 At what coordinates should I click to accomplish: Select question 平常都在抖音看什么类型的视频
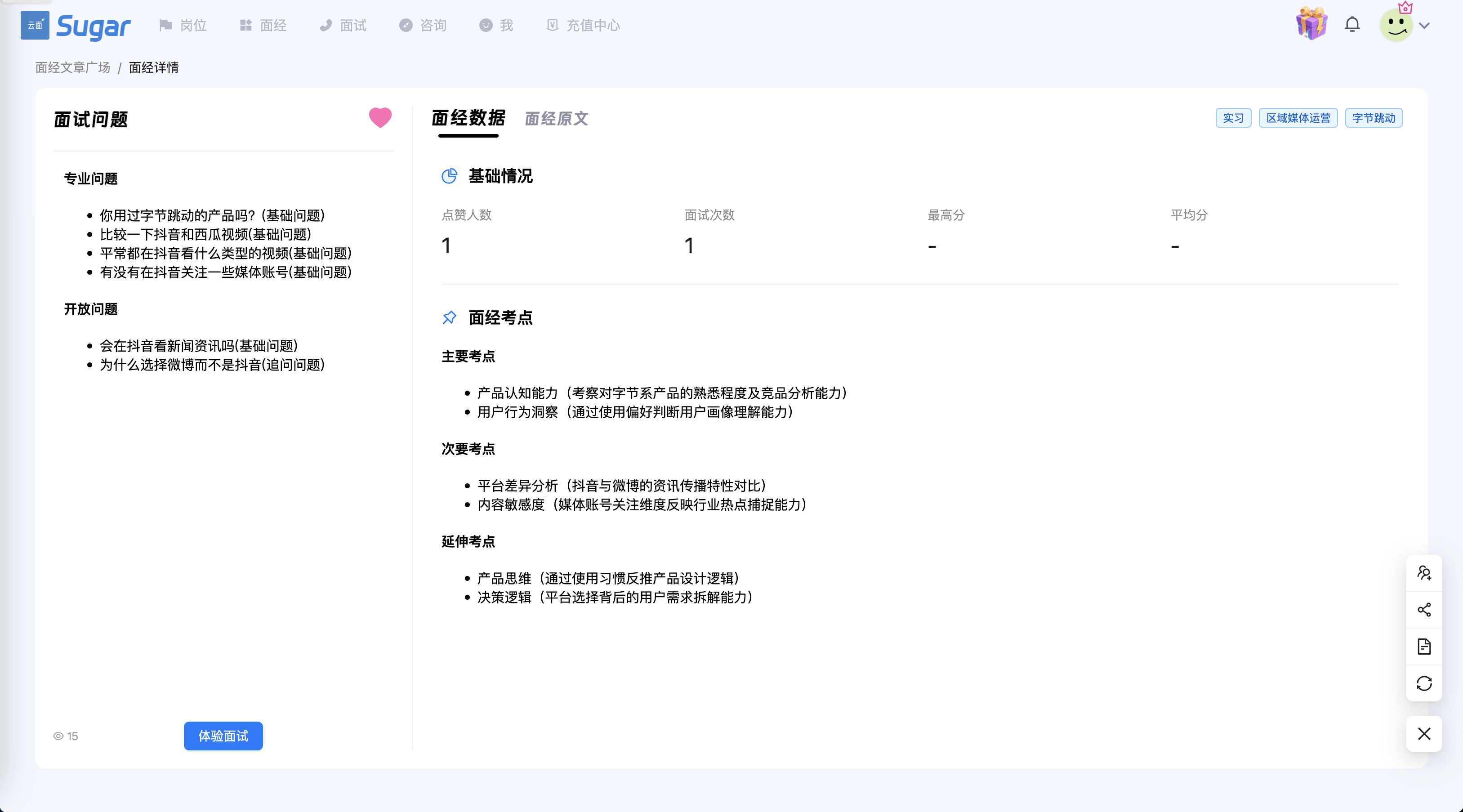(x=226, y=253)
